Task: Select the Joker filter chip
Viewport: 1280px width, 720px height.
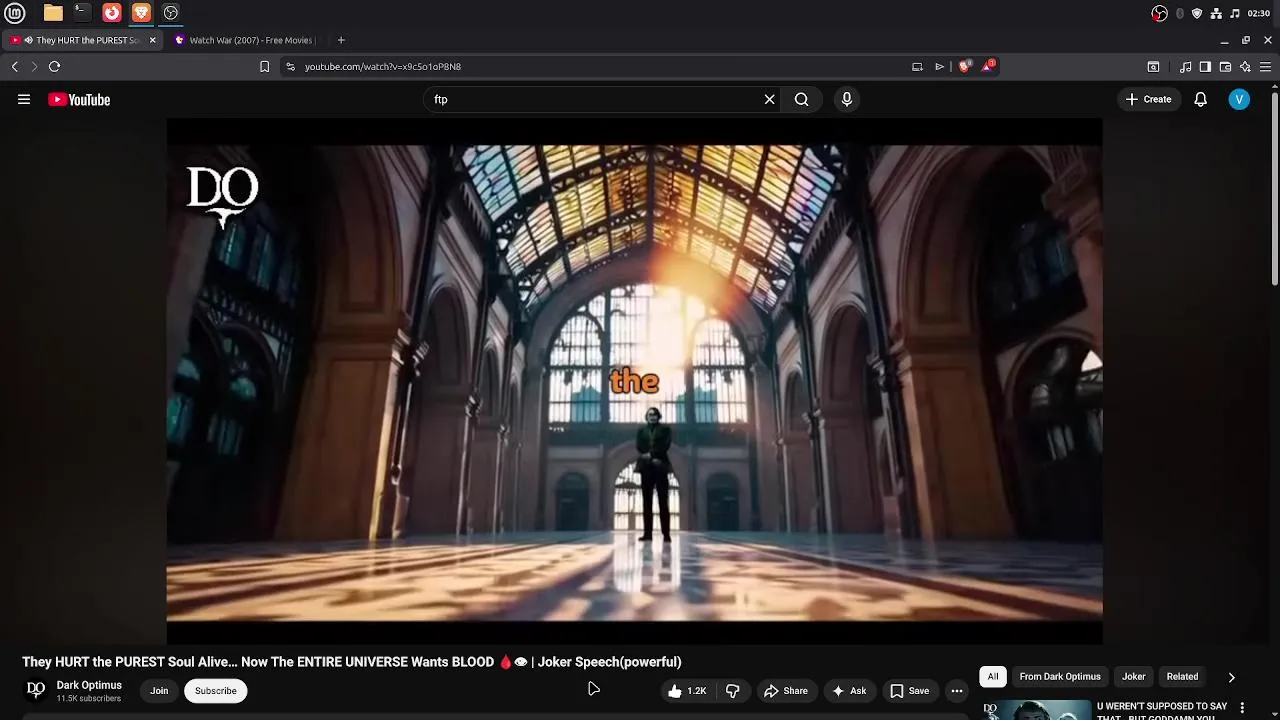Action: pos(1133,676)
